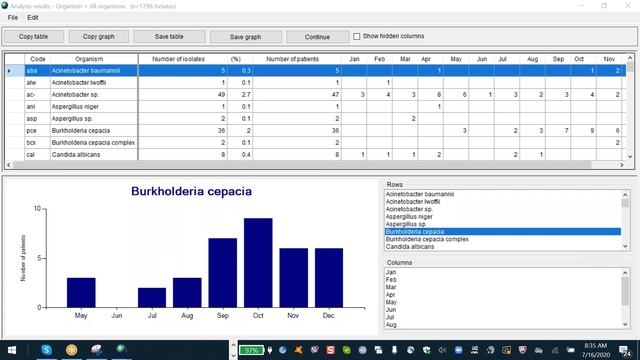640x360 pixels.
Task: Click the 'aba' code cell
Action: pos(37,71)
